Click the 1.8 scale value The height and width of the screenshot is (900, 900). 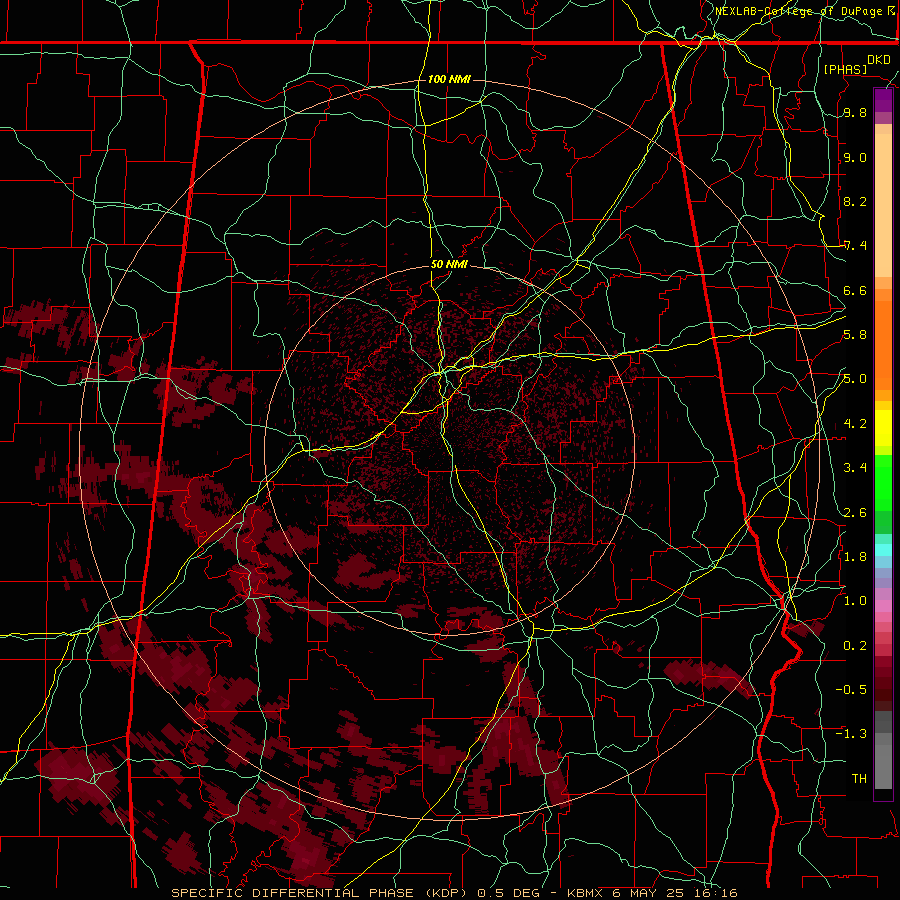[x=855, y=557]
